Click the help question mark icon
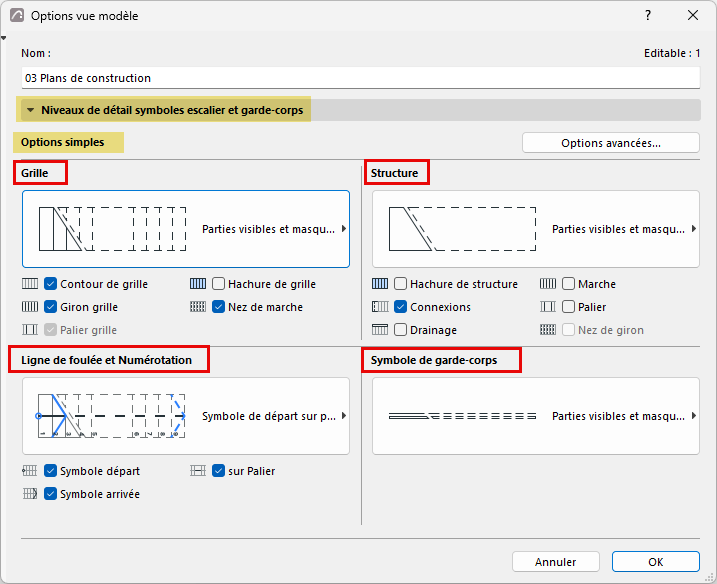Screen dimensions: 717x584 (x=648, y=16)
